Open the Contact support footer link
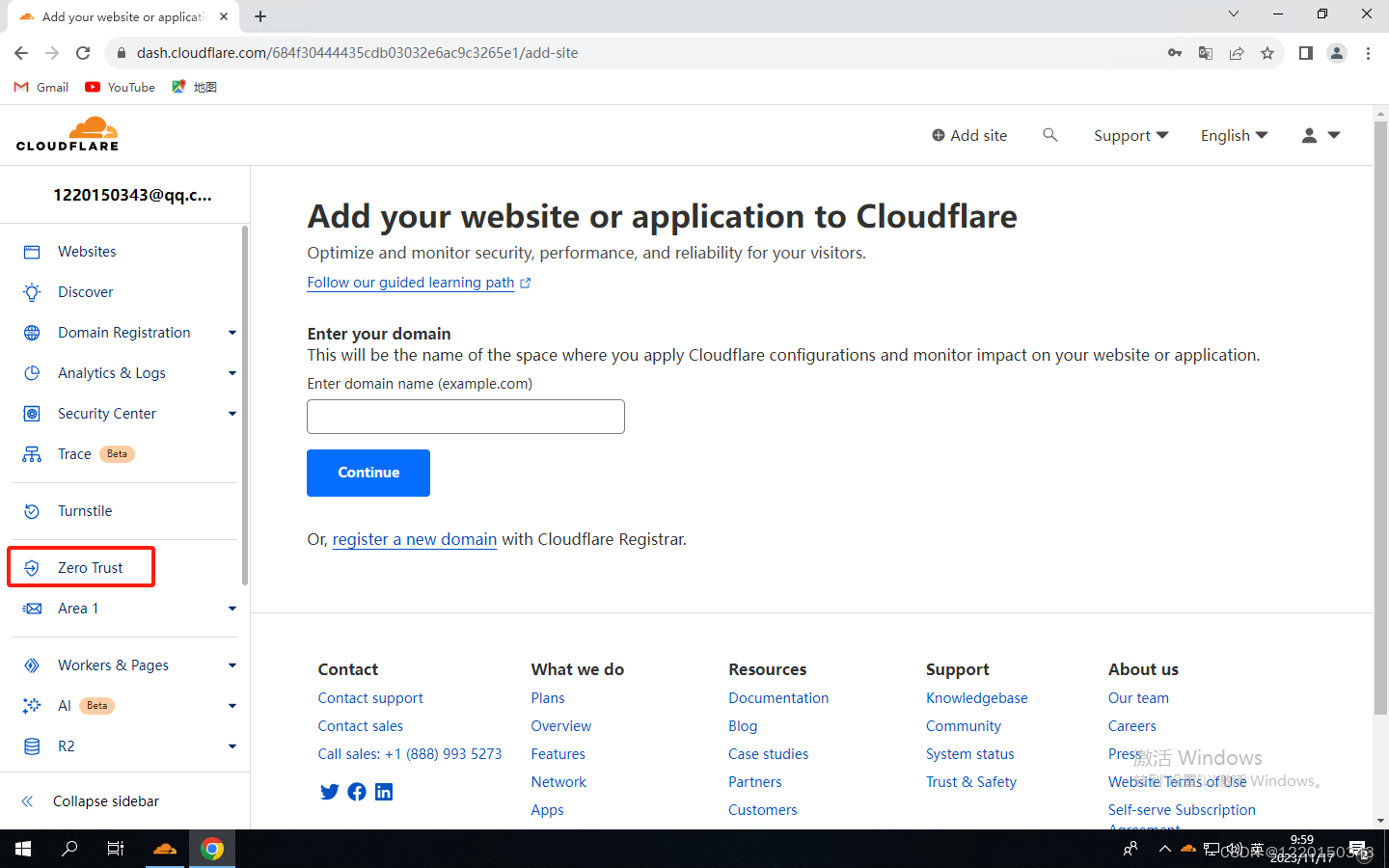Image resolution: width=1389 pixels, height=868 pixels. click(370, 698)
